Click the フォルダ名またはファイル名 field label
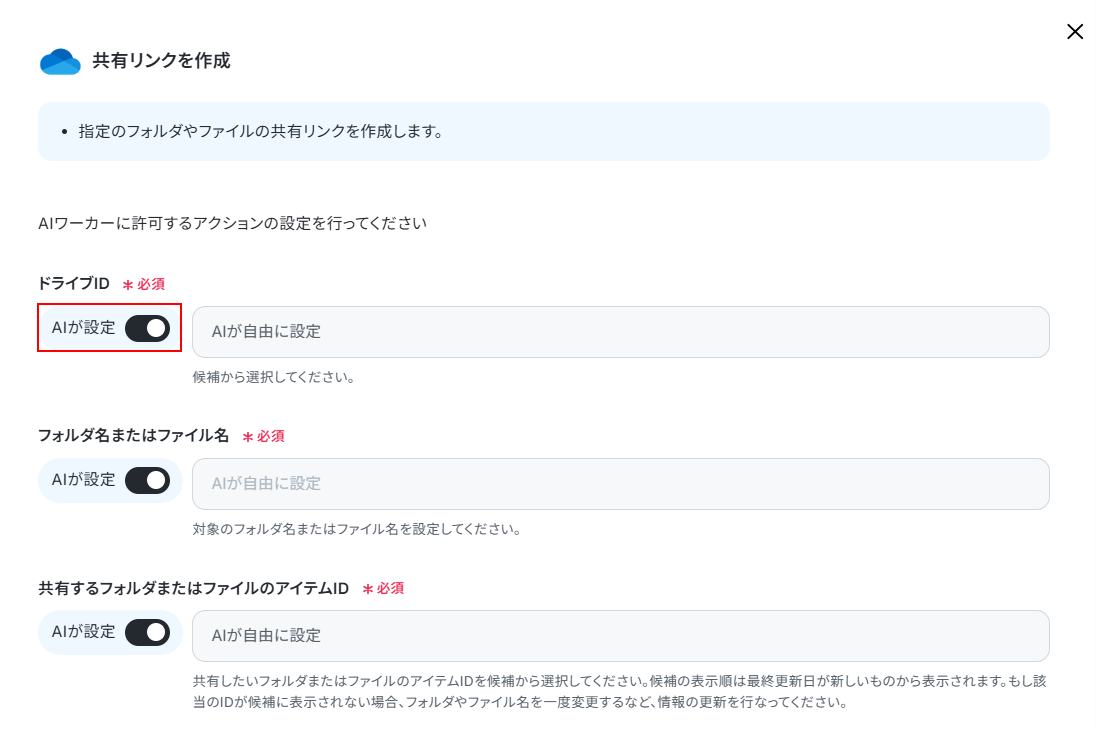This screenshot has width=1096, height=730. [134, 436]
